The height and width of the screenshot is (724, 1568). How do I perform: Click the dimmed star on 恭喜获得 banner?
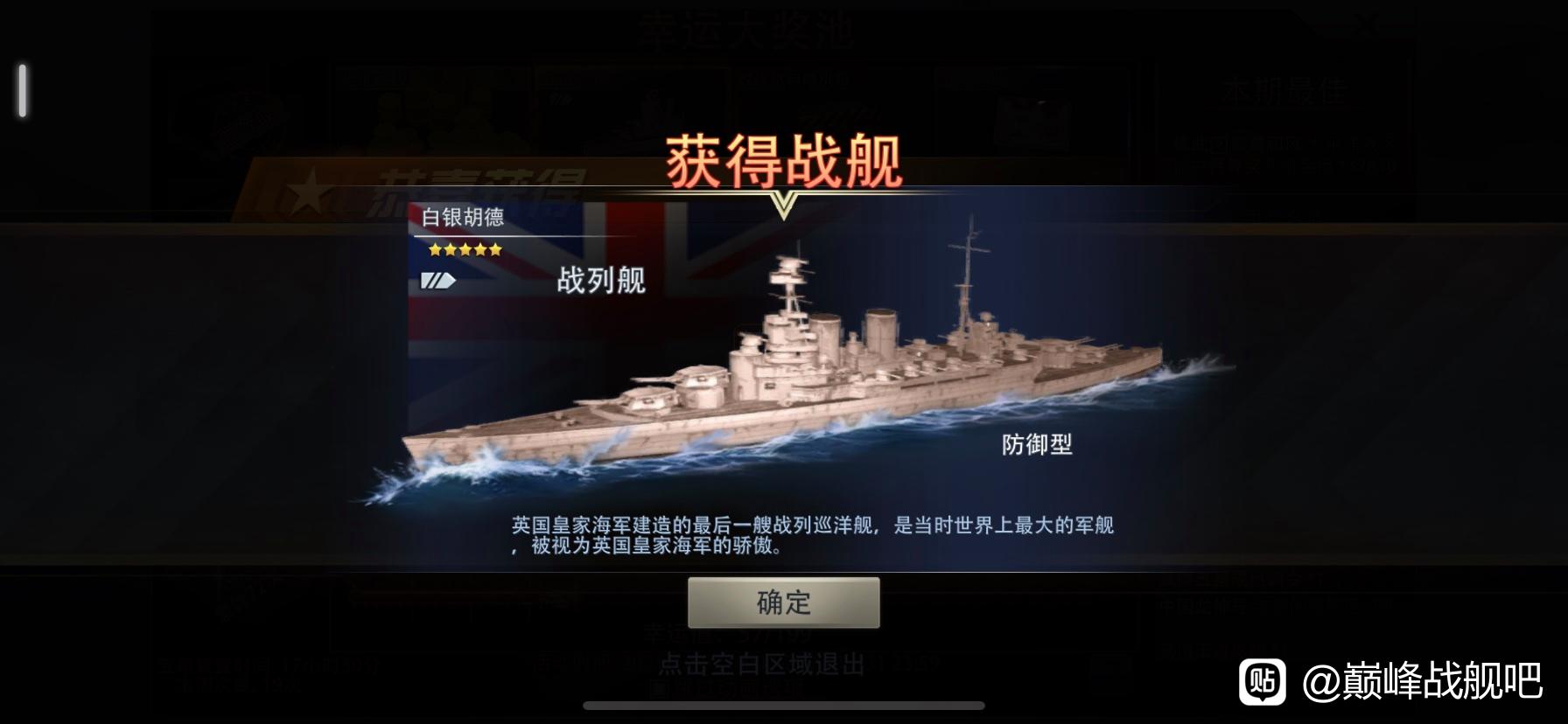tap(306, 194)
